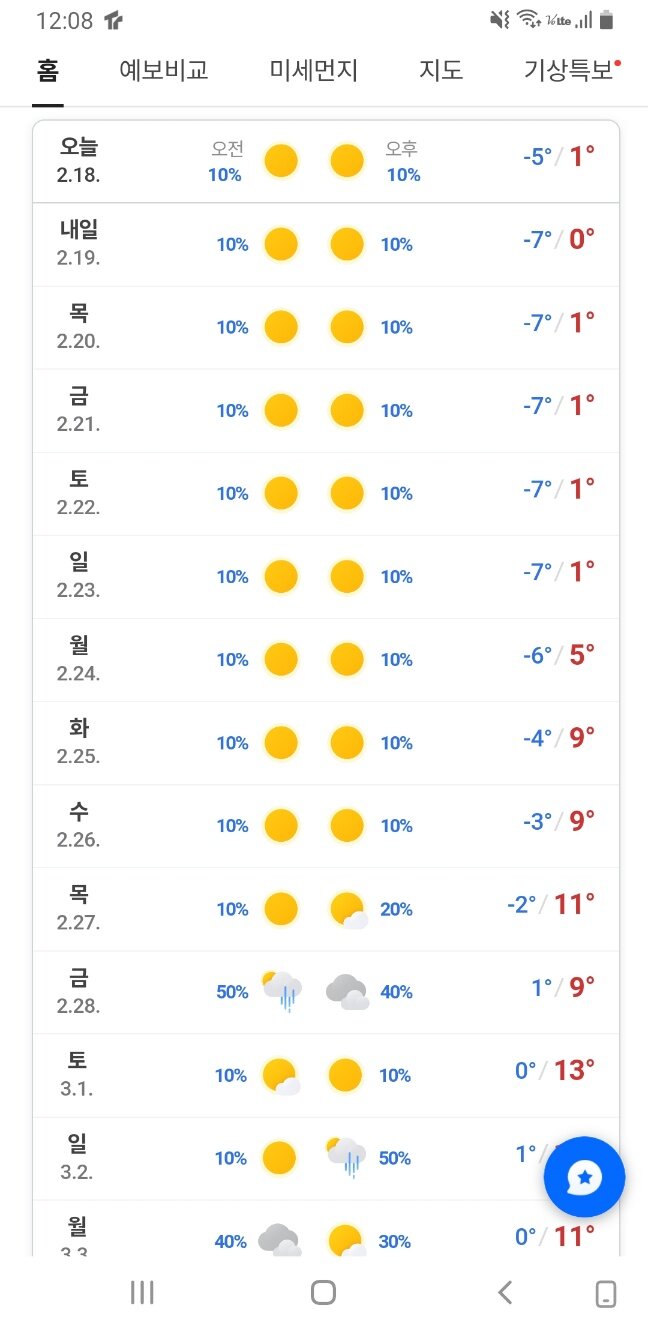Tap Android back navigation button
The width and height of the screenshot is (648, 1332).
point(505,1292)
